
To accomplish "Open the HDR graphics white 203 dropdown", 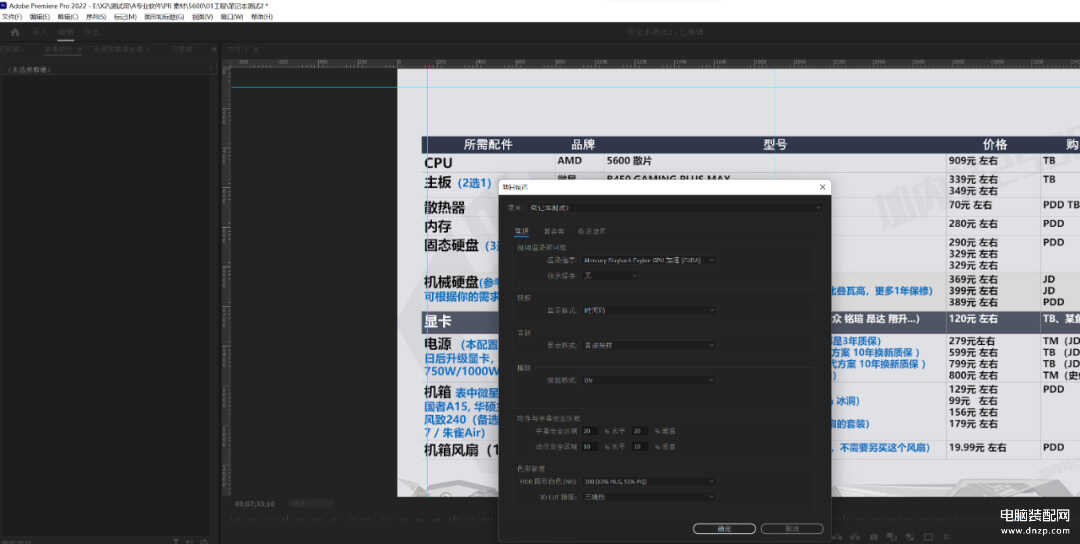I will click(649, 482).
